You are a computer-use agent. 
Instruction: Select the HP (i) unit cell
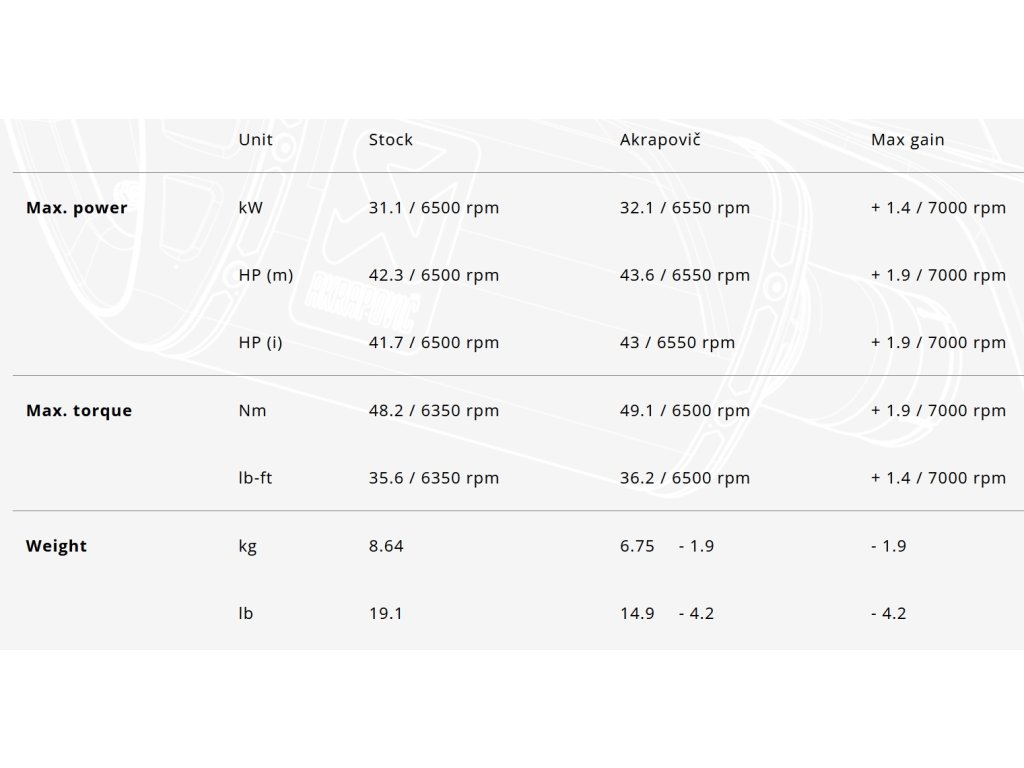point(260,343)
